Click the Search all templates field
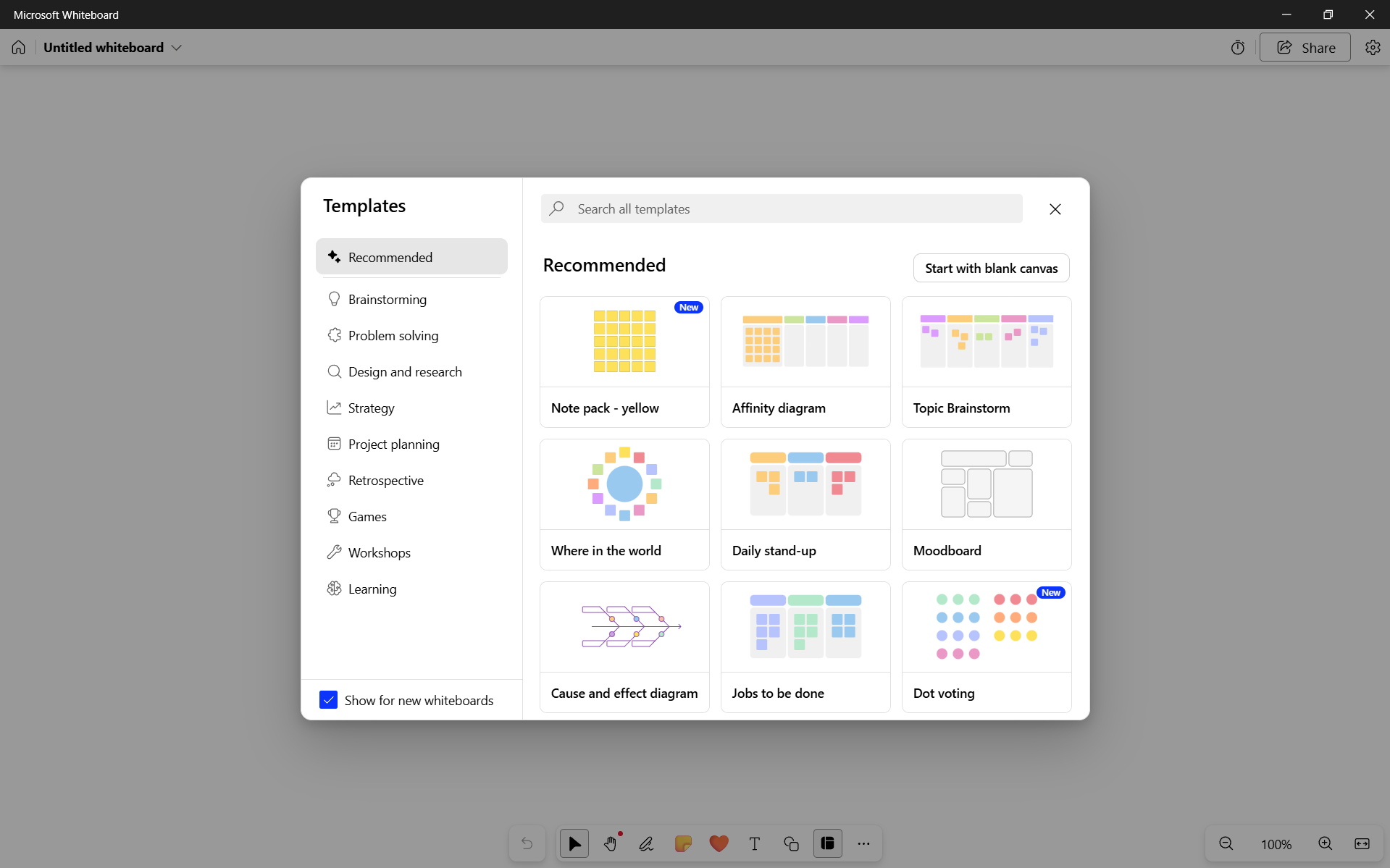This screenshot has width=1390, height=868. point(782,208)
